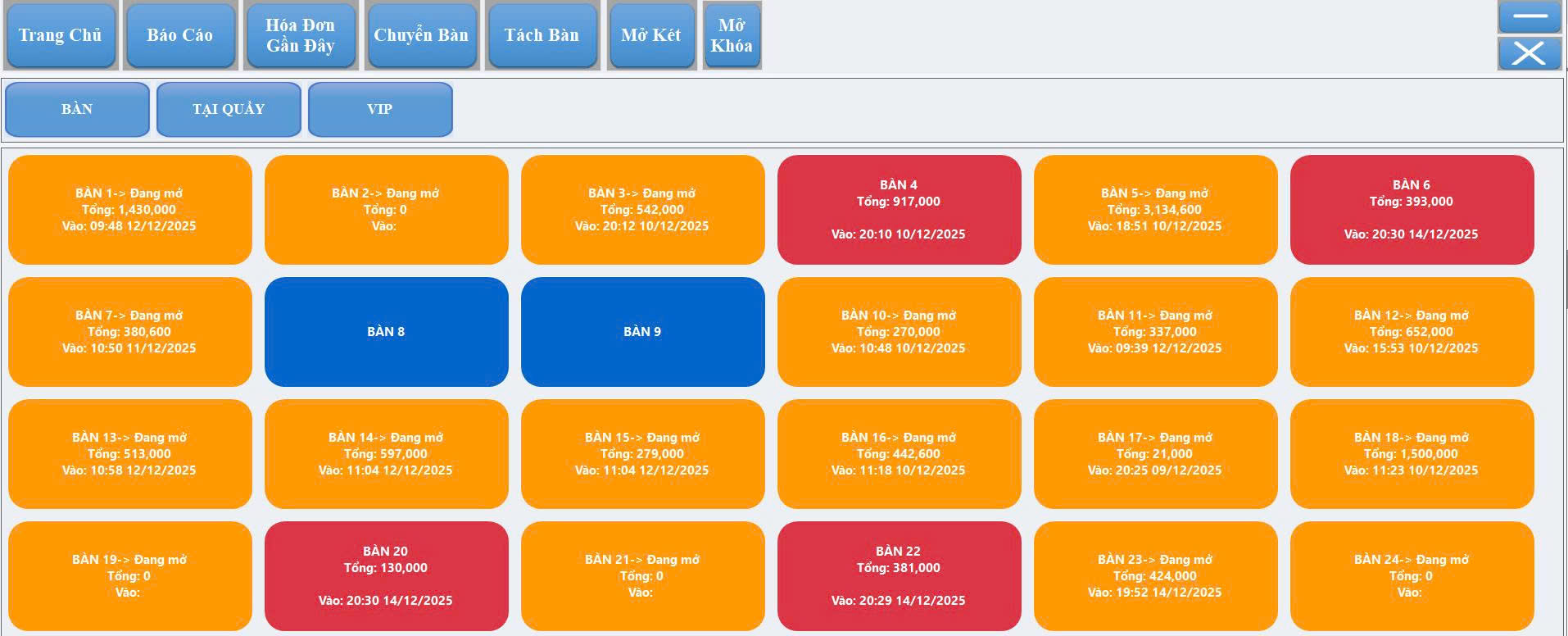
Task: Open BÀN 5 with total 3,134,600
Action: coord(1155,210)
